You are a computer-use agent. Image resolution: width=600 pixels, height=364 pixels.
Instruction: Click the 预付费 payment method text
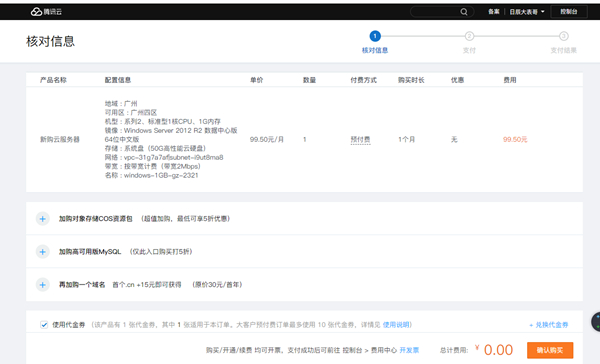(x=360, y=140)
